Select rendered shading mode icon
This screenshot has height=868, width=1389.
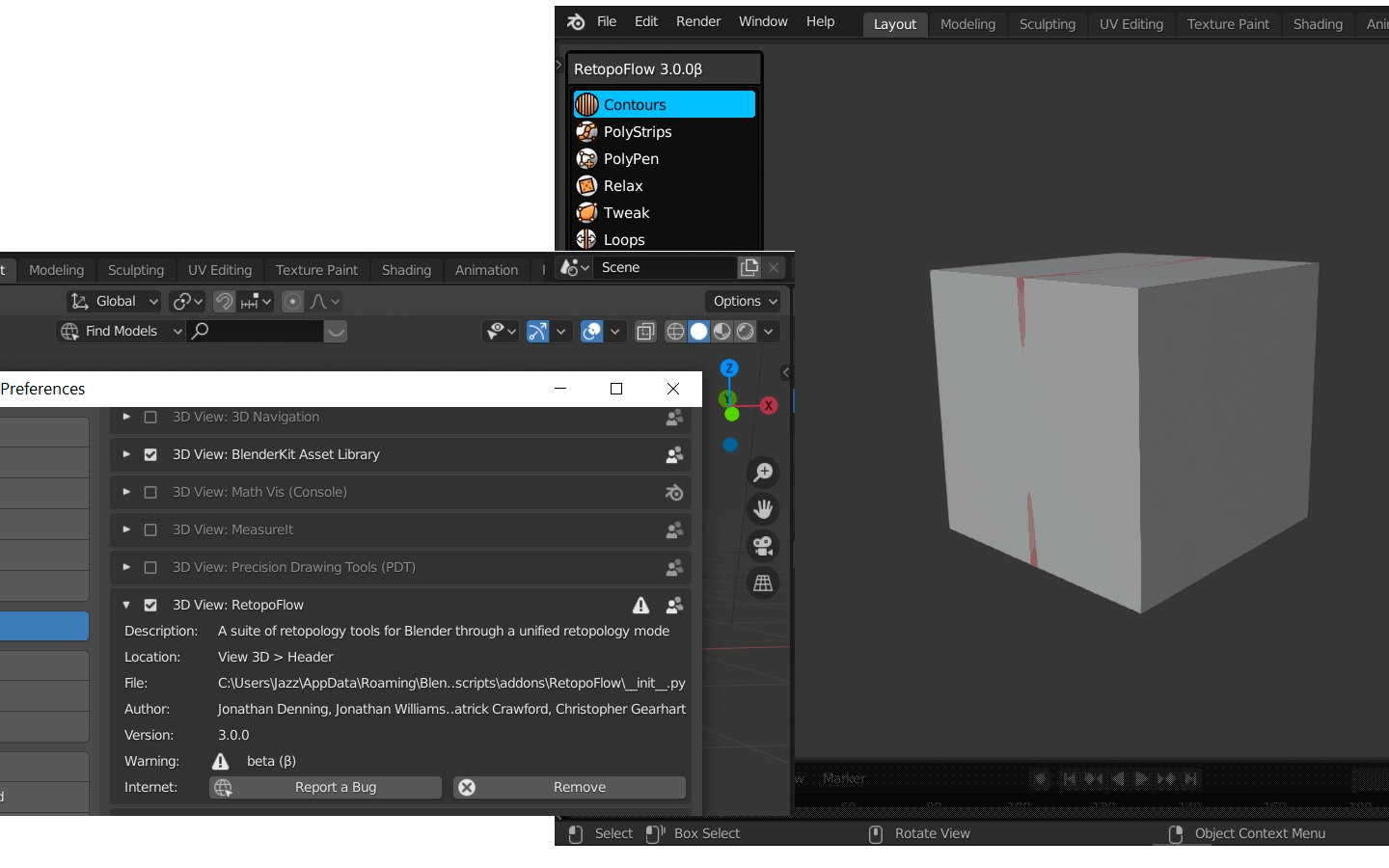pos(746,331)
